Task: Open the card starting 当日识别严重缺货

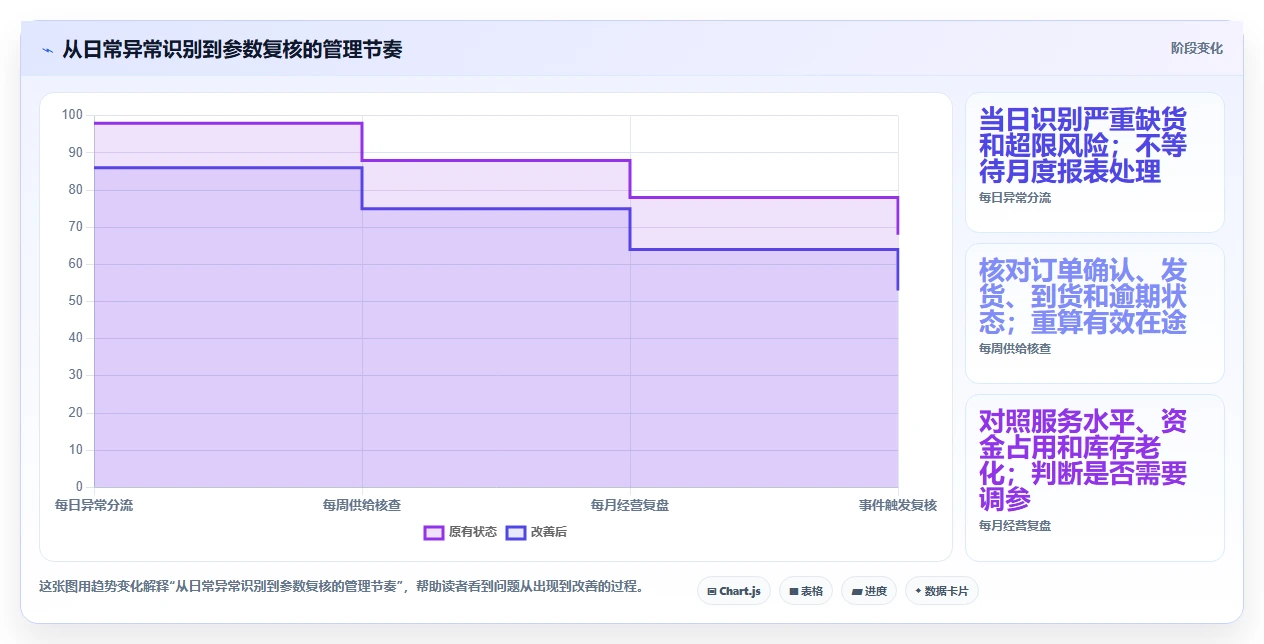Action: coord(1094,162)
